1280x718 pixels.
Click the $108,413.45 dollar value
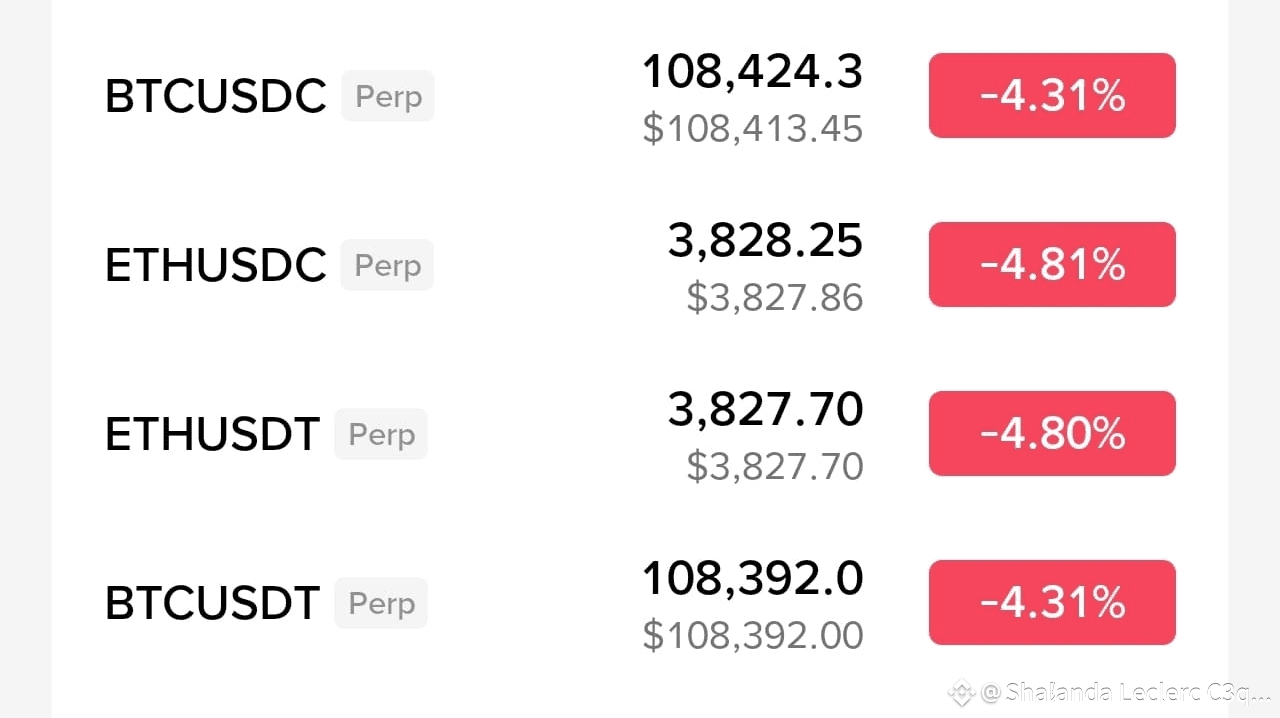click(x=752, y=129)
